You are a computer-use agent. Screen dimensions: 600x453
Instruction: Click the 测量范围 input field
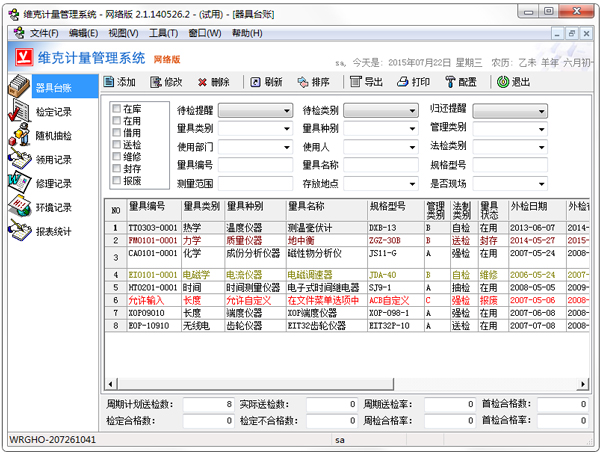[255, 184]
